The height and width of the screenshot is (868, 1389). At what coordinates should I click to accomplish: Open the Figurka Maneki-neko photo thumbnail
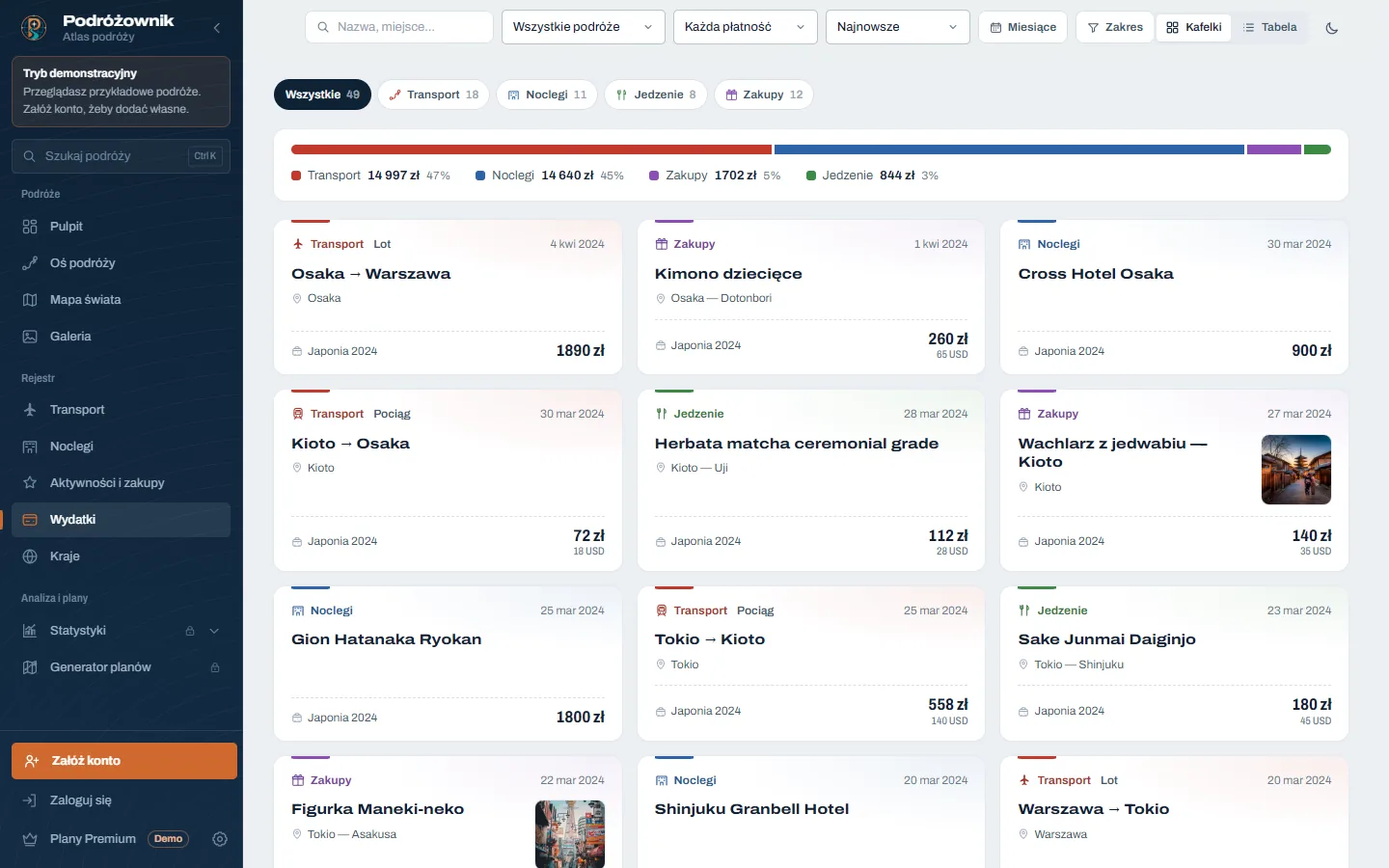(570, 834)
